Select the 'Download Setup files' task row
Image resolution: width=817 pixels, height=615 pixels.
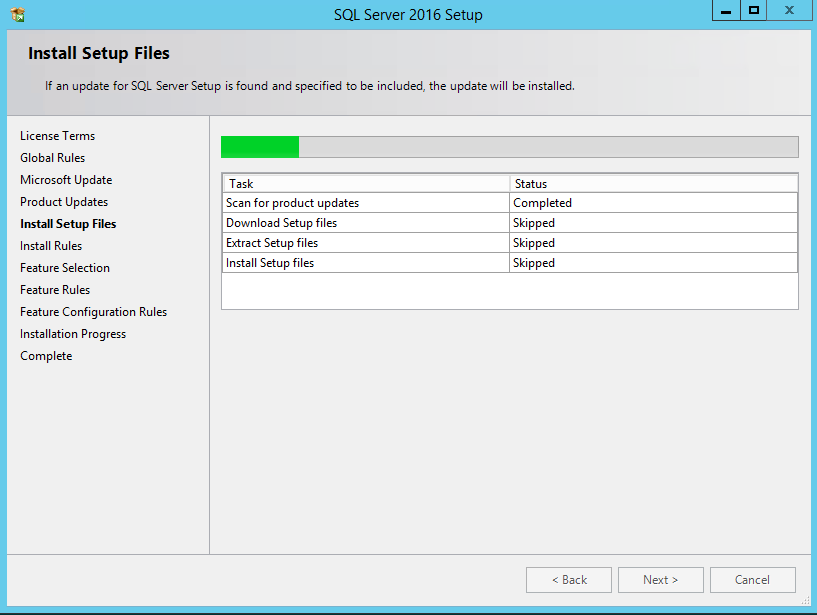[510, 223]
